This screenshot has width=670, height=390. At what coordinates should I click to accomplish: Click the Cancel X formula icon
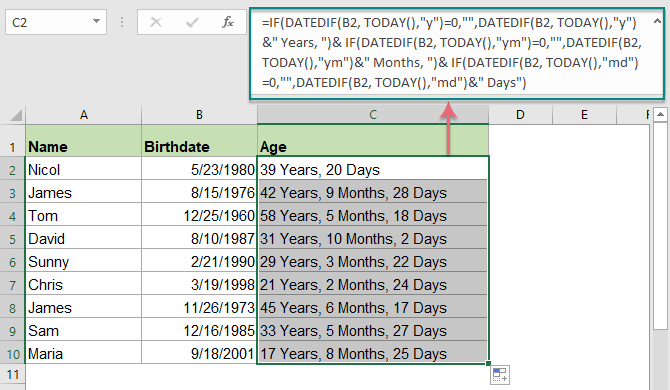pos(156,22)
